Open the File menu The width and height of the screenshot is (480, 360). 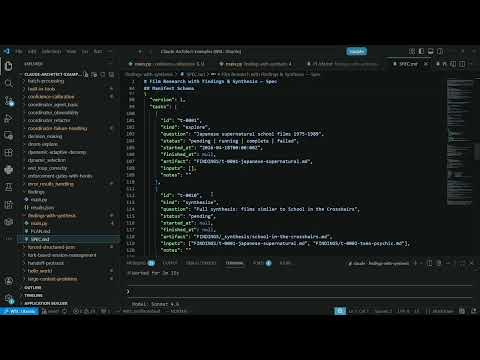[x=19, y=51]
